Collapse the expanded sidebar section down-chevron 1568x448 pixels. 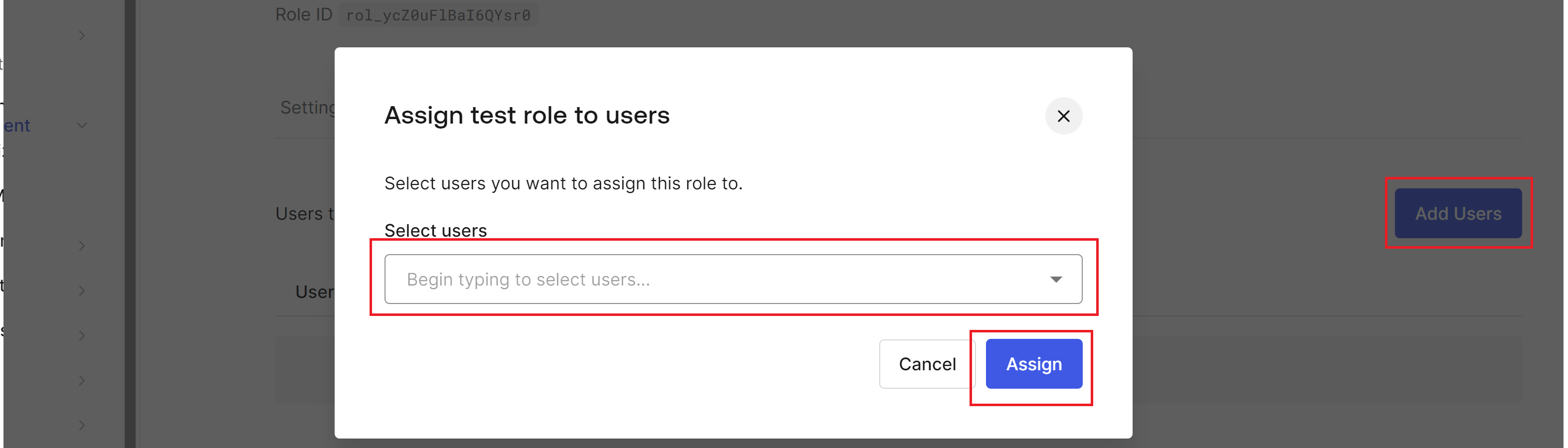[x=82, y=126]
